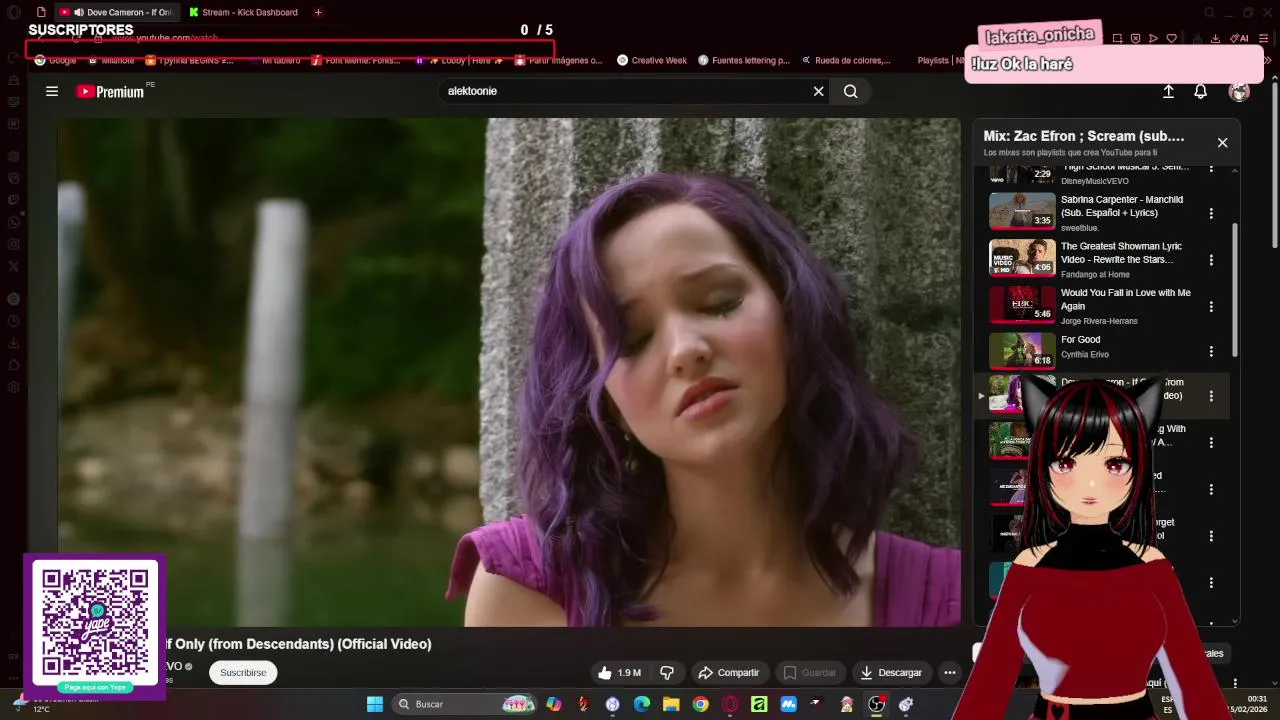The height and width of the screenshot is (720, 1280).
Task: Go to YouTube Premium home logo
Action: (x=110, y=91)
